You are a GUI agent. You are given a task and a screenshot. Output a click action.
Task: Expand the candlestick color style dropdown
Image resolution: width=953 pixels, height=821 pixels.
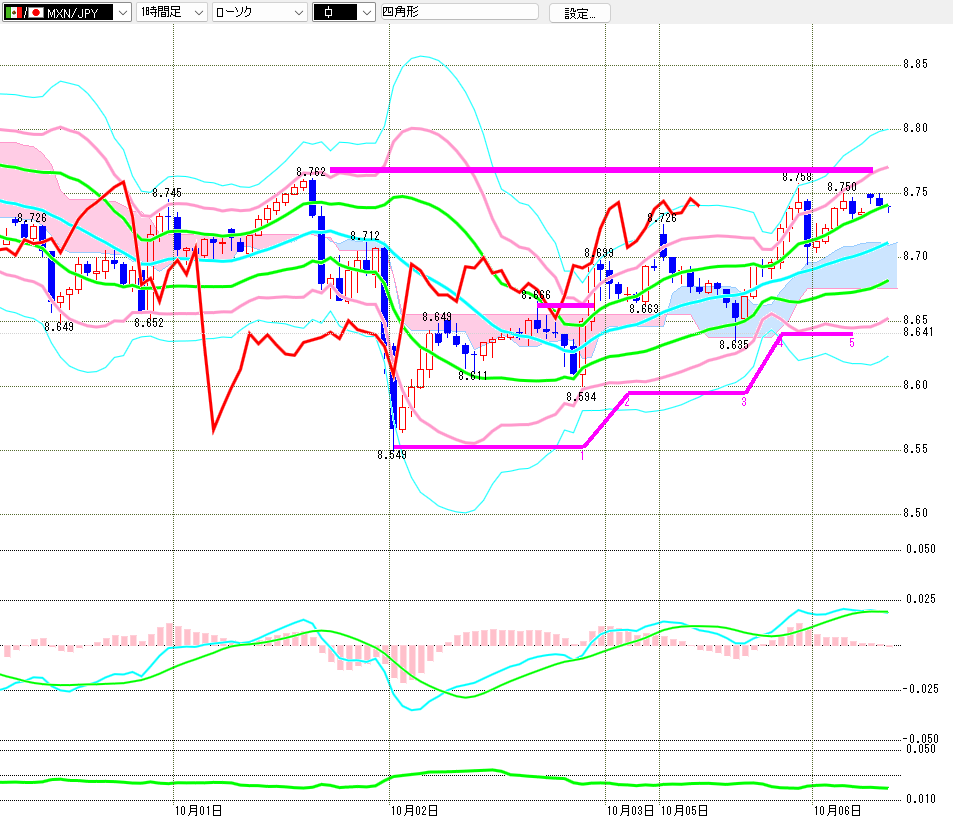point(344,12)
